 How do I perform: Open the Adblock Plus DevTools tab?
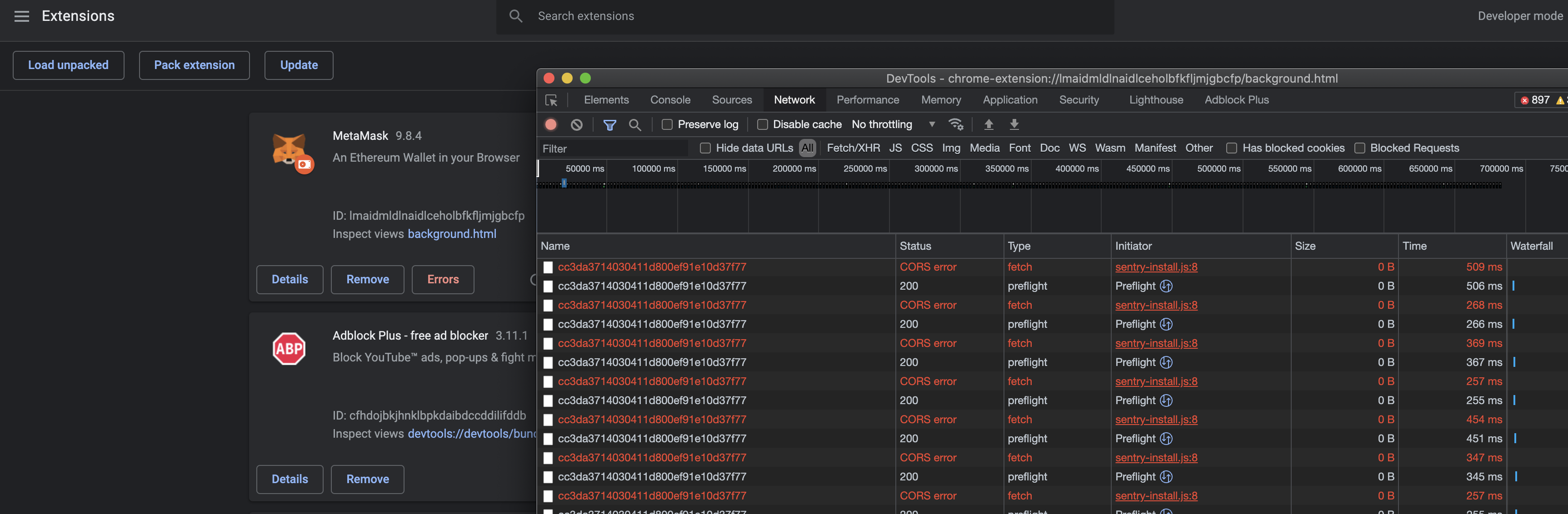1236,100
